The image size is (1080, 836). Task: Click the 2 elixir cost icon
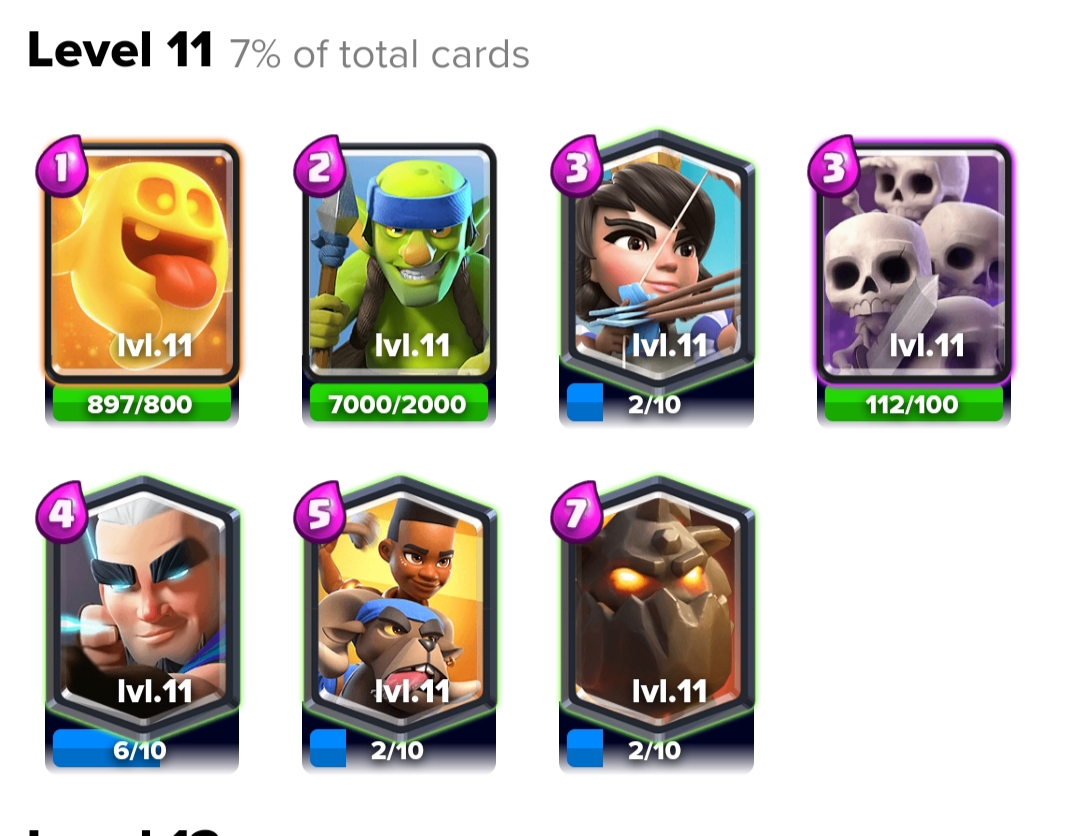319,166
